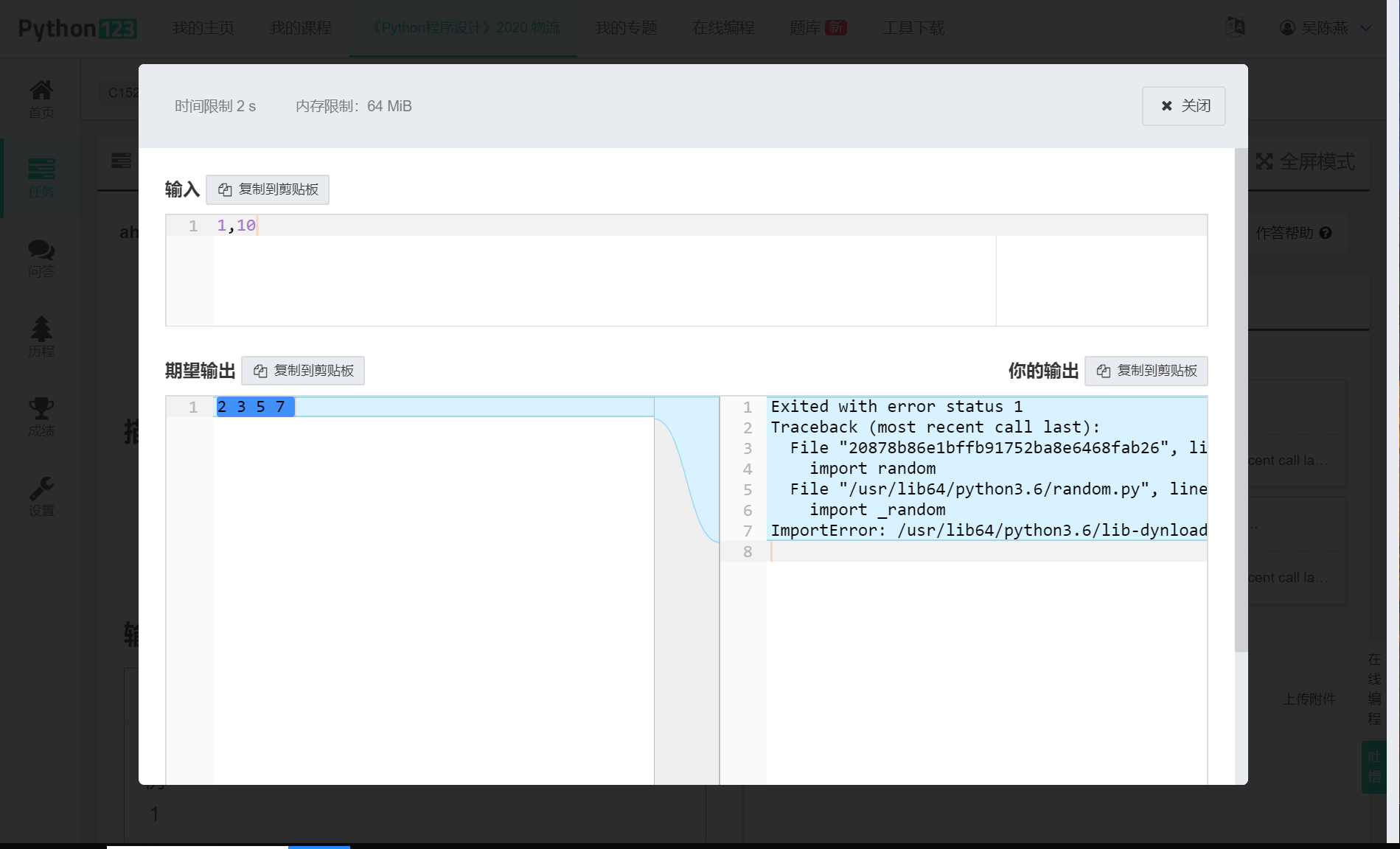This screenshot has width=1400, height=849.
Task: Click the 'import _random' output line
Action: coord(877,510)
